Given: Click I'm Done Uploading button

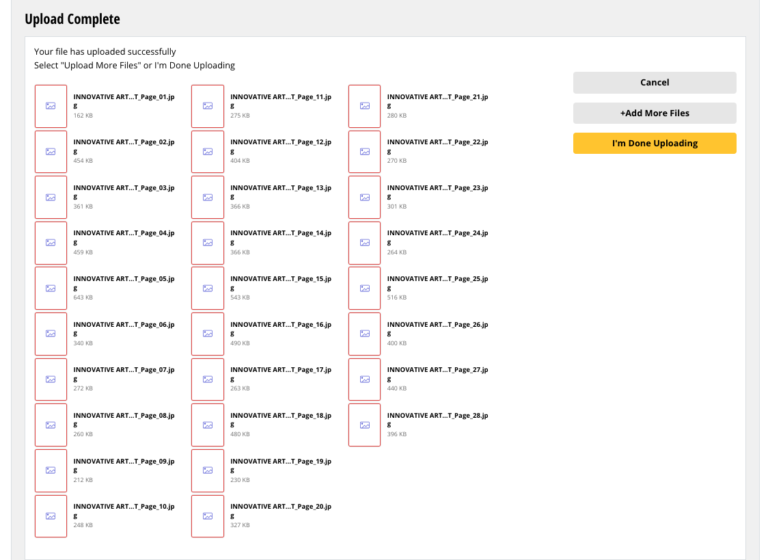Looking at the screenshot, I should tap(654, 143).
